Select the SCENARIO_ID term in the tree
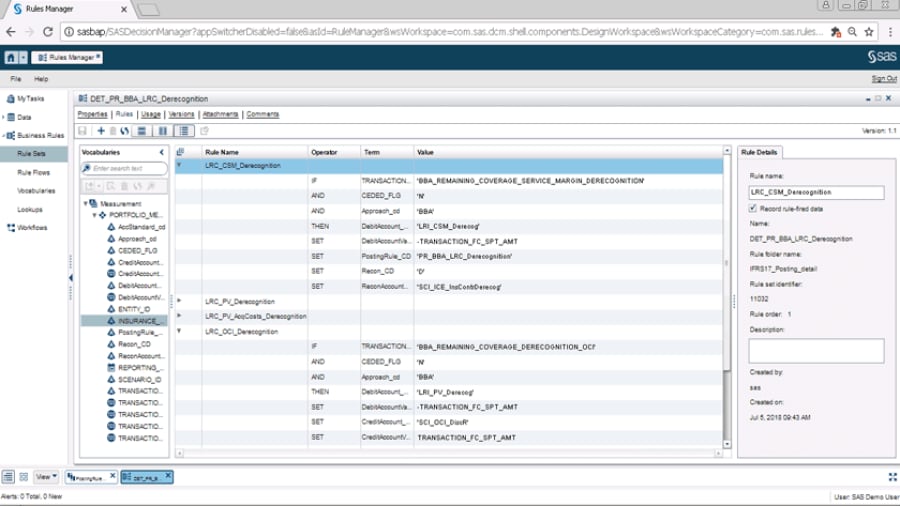The height and width of the screenshot is (506, 900). 139,379
